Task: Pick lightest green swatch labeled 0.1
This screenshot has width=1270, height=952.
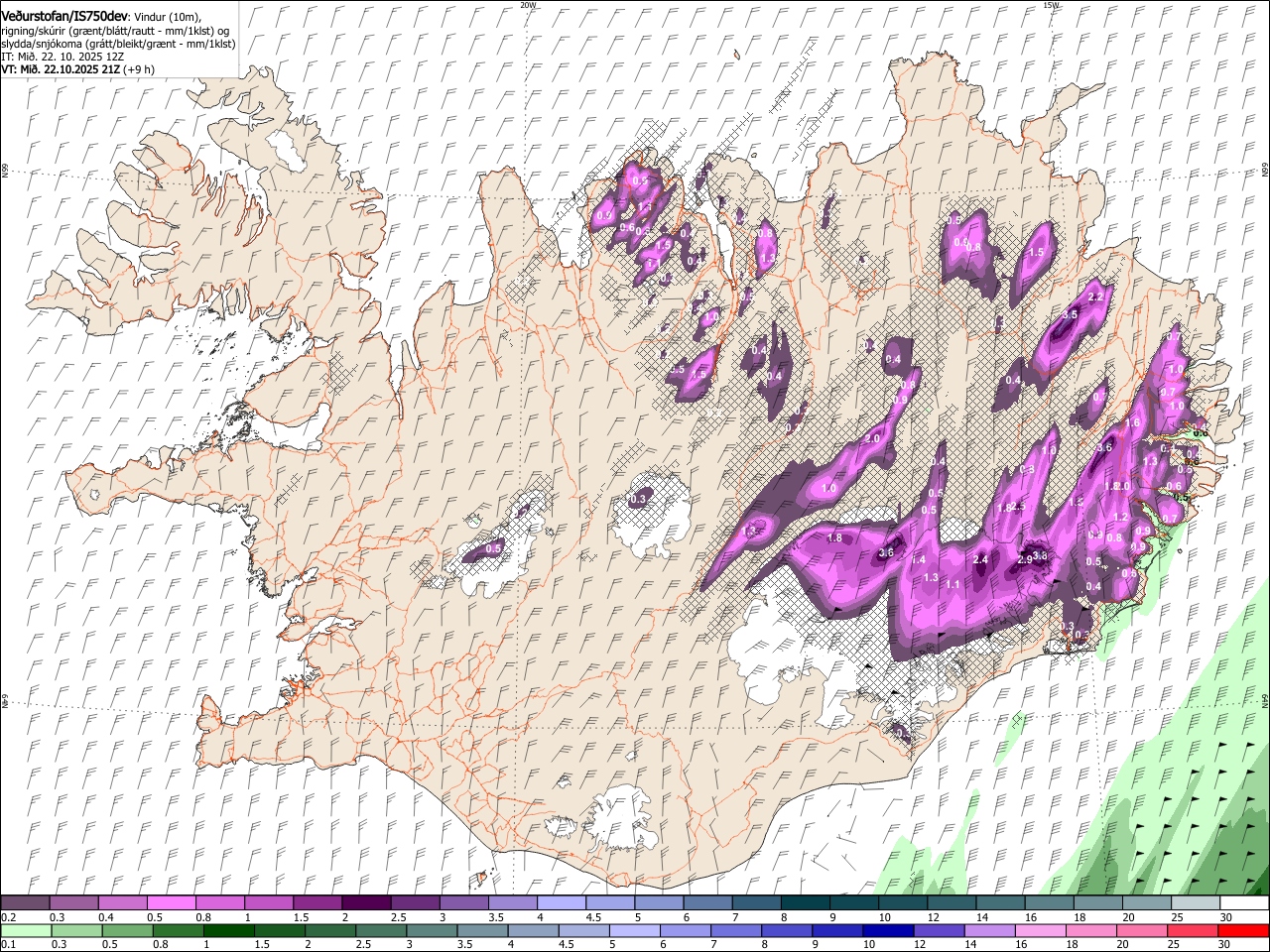Action: 25,930
